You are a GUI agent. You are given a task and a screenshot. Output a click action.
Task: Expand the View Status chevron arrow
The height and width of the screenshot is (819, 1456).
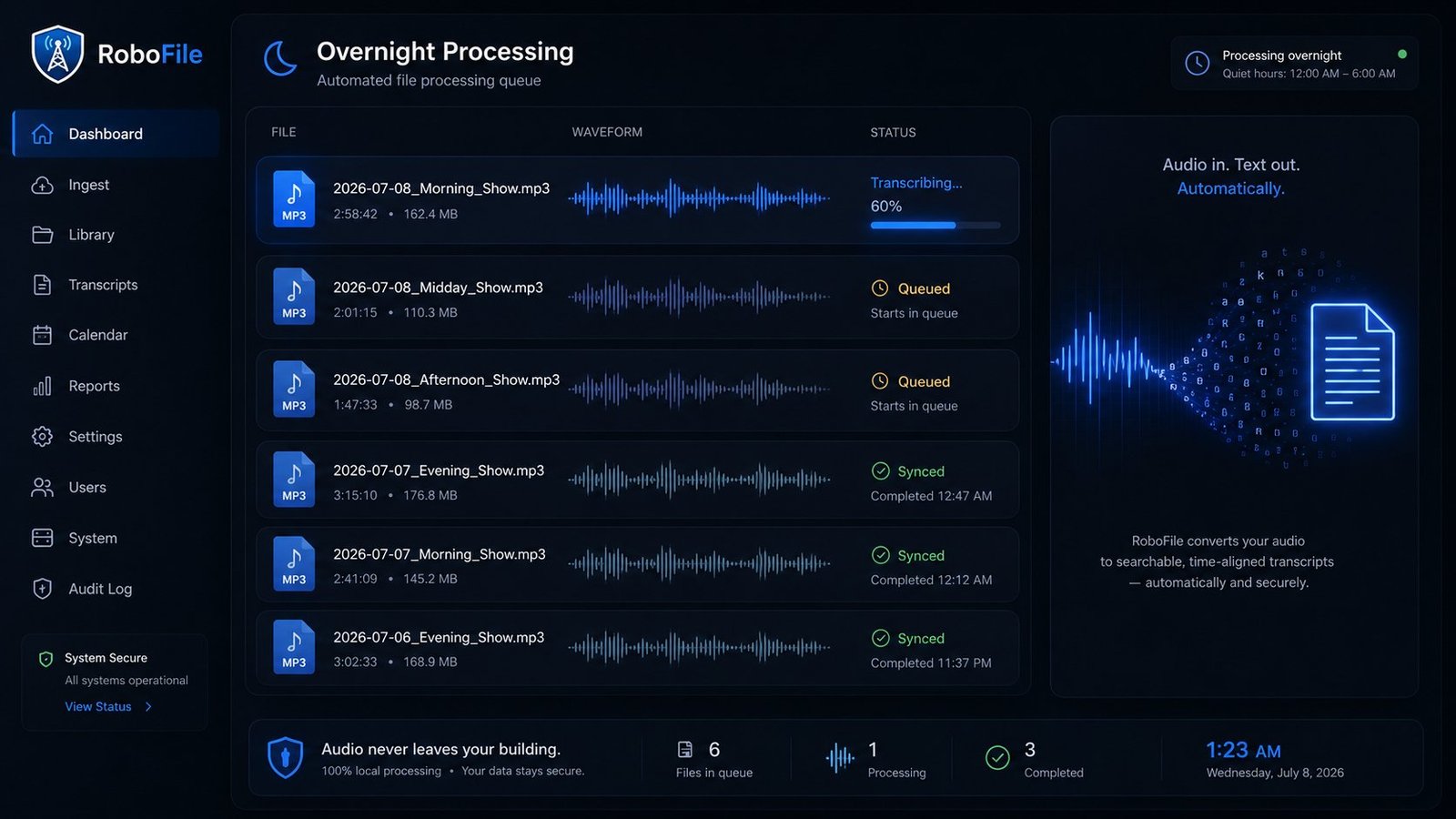[148, 707]
